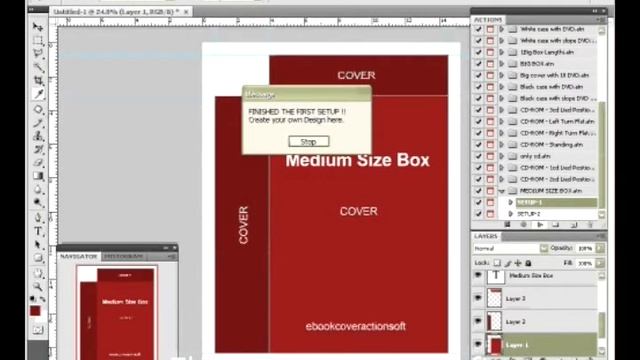The width and height of the screenshot is (640, 360).
Task: Collapse MEDIUM SIZE BOX.atn action set
Action: [x=502, y=191]
